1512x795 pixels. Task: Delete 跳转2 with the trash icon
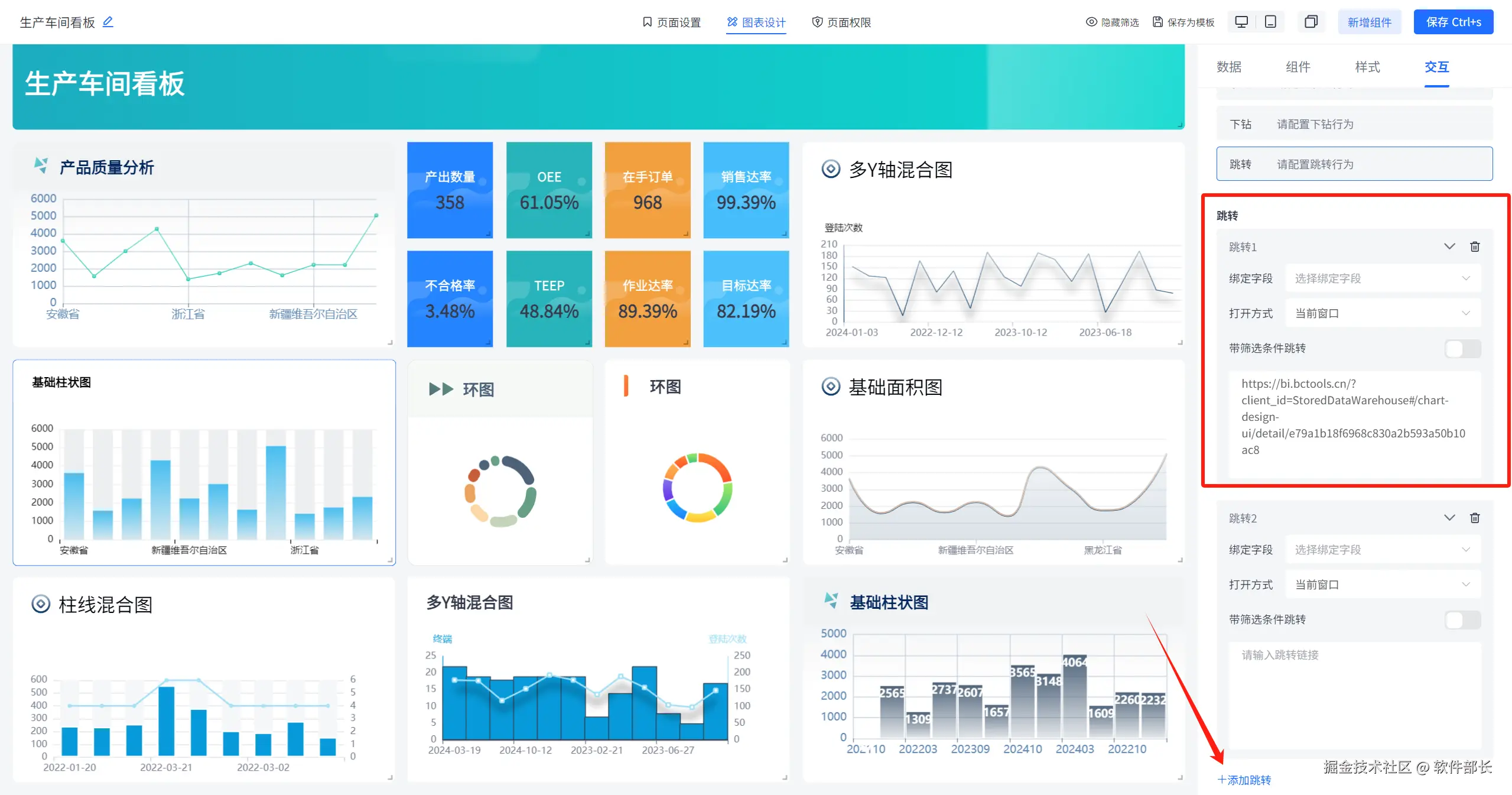pos(1475,518)
